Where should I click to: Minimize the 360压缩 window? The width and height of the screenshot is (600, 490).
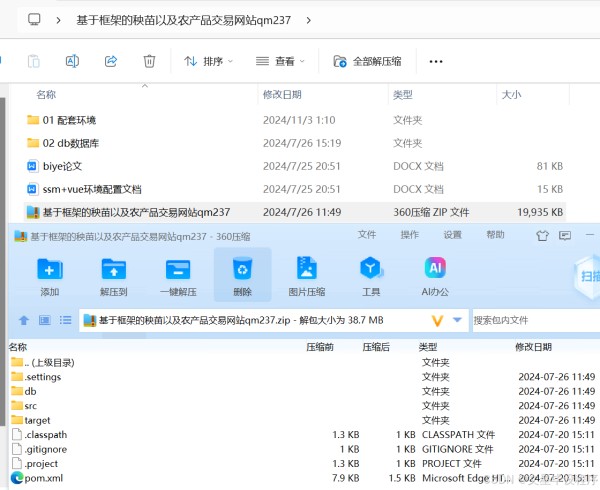tap(590, 235)
